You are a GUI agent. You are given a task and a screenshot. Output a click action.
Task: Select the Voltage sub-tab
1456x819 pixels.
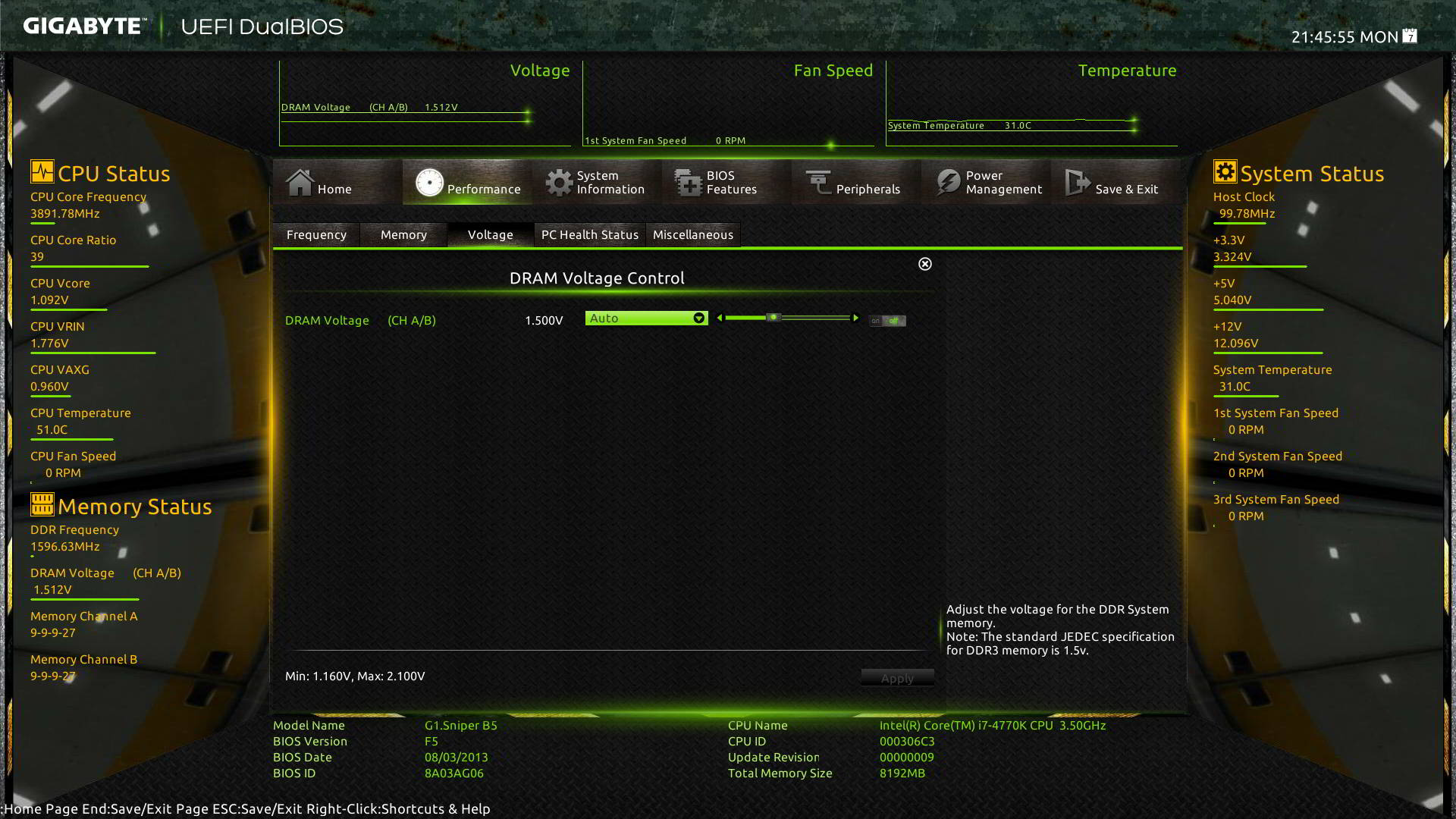(491, 235)
